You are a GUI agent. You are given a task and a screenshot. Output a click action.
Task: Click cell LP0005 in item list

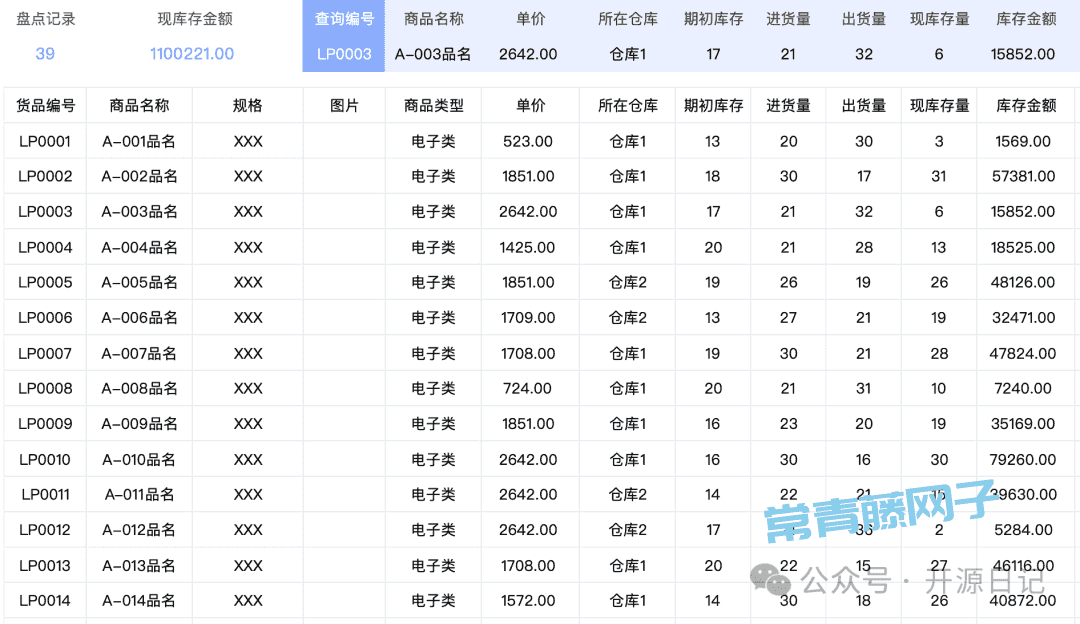45,282
